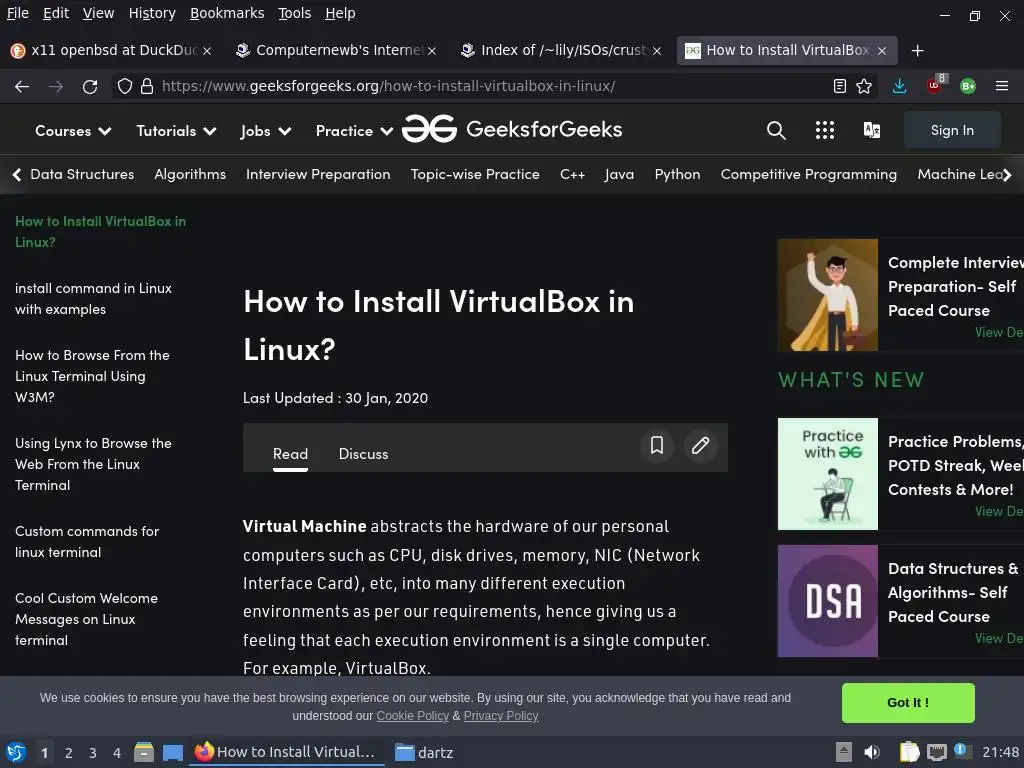Open the Firefox hamburger menu

pos(1002,86)
